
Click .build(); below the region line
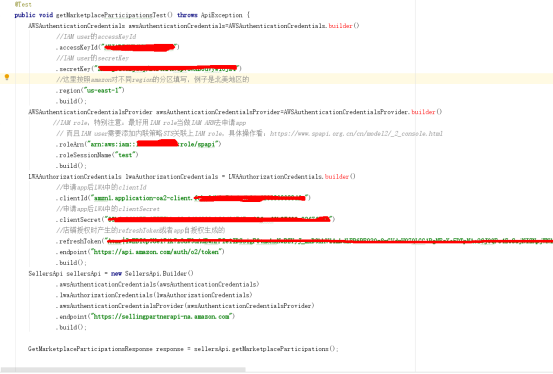71,101
